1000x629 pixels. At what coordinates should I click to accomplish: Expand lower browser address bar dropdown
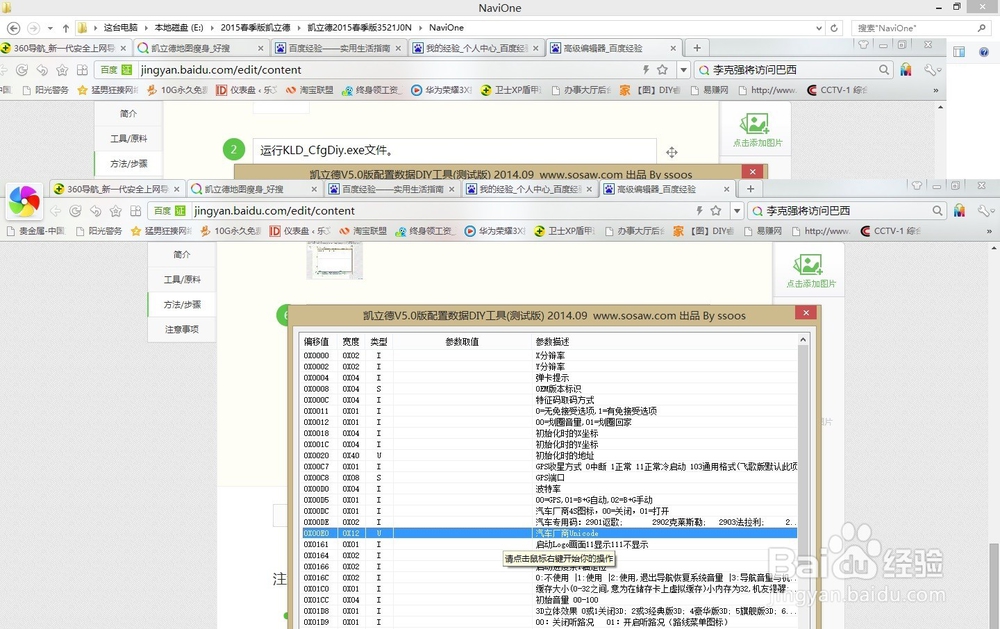click(737, 211)
